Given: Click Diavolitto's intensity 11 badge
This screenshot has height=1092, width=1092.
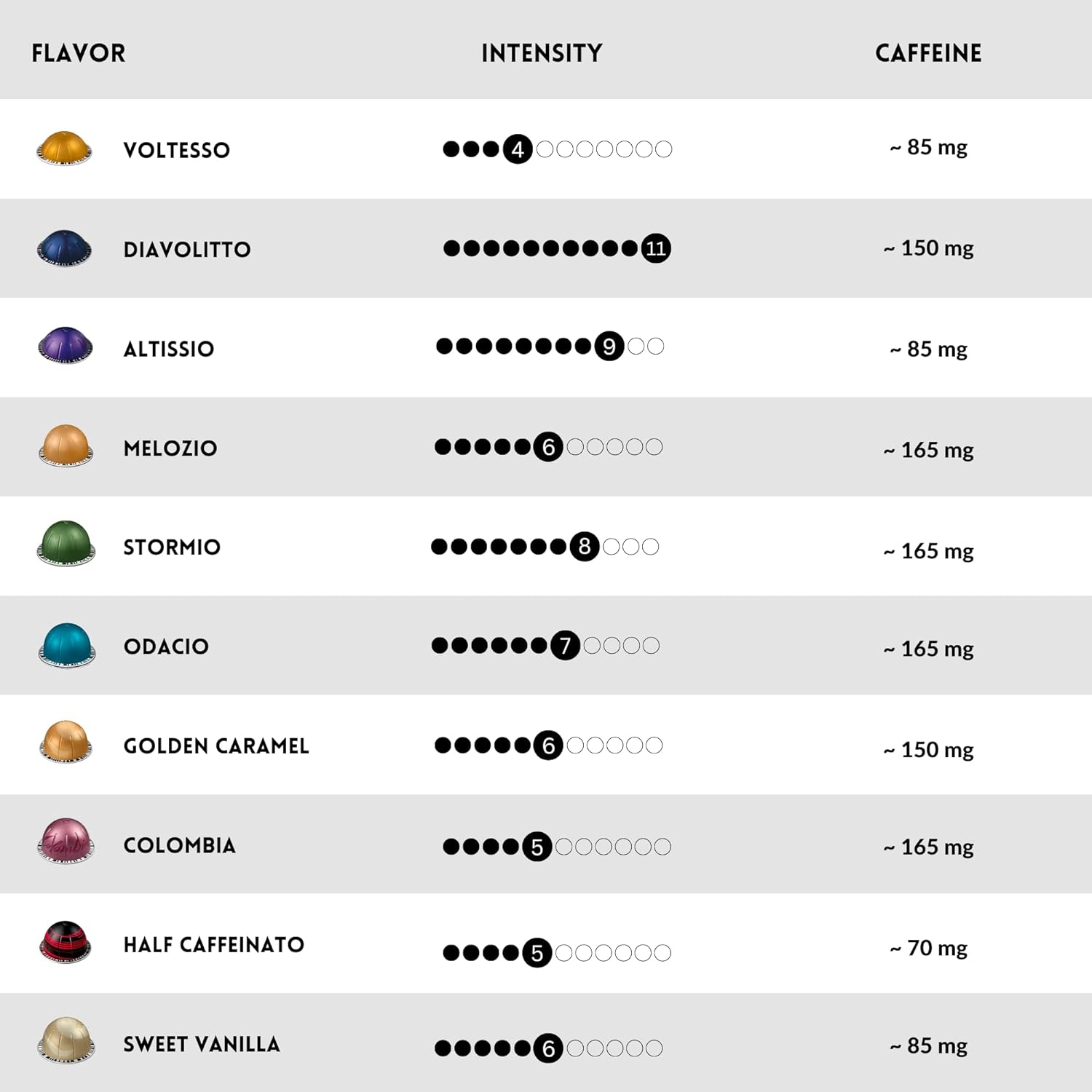Looking at the screenshot, I should 656,249.
